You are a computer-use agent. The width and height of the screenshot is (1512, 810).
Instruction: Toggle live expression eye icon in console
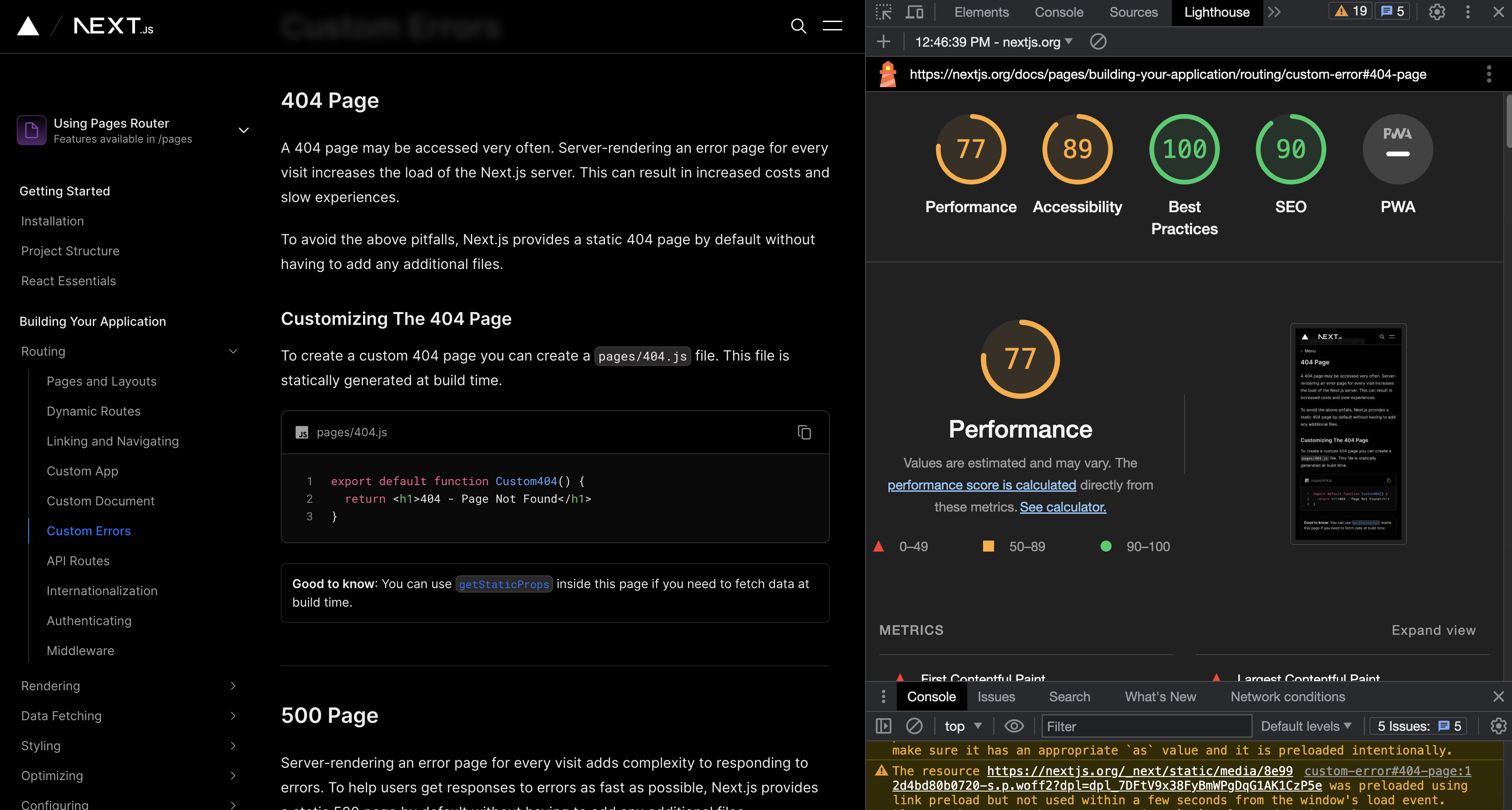tap(1014, 726)
